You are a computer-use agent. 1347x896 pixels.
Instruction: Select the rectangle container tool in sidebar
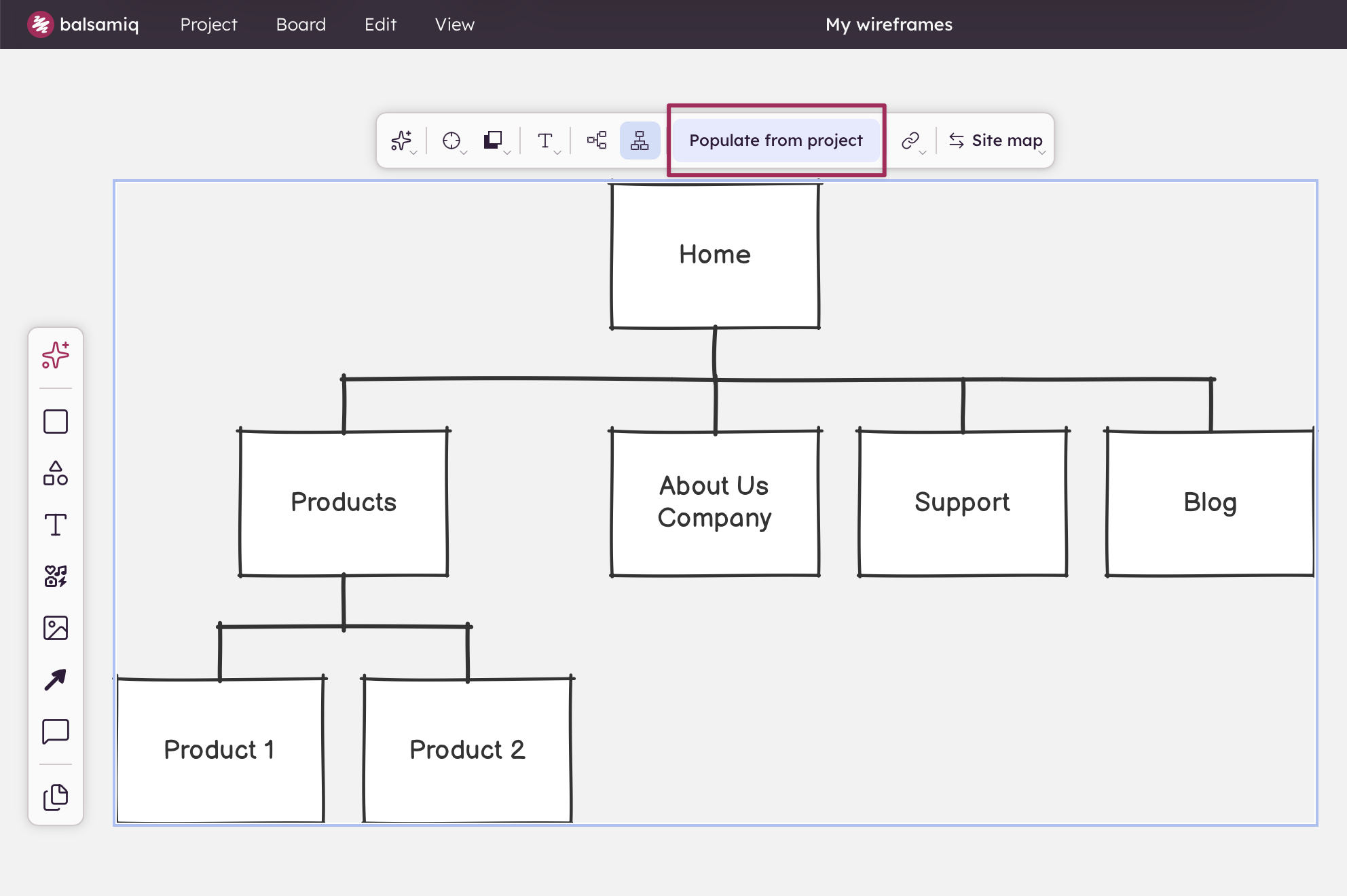tap(56, 422)
